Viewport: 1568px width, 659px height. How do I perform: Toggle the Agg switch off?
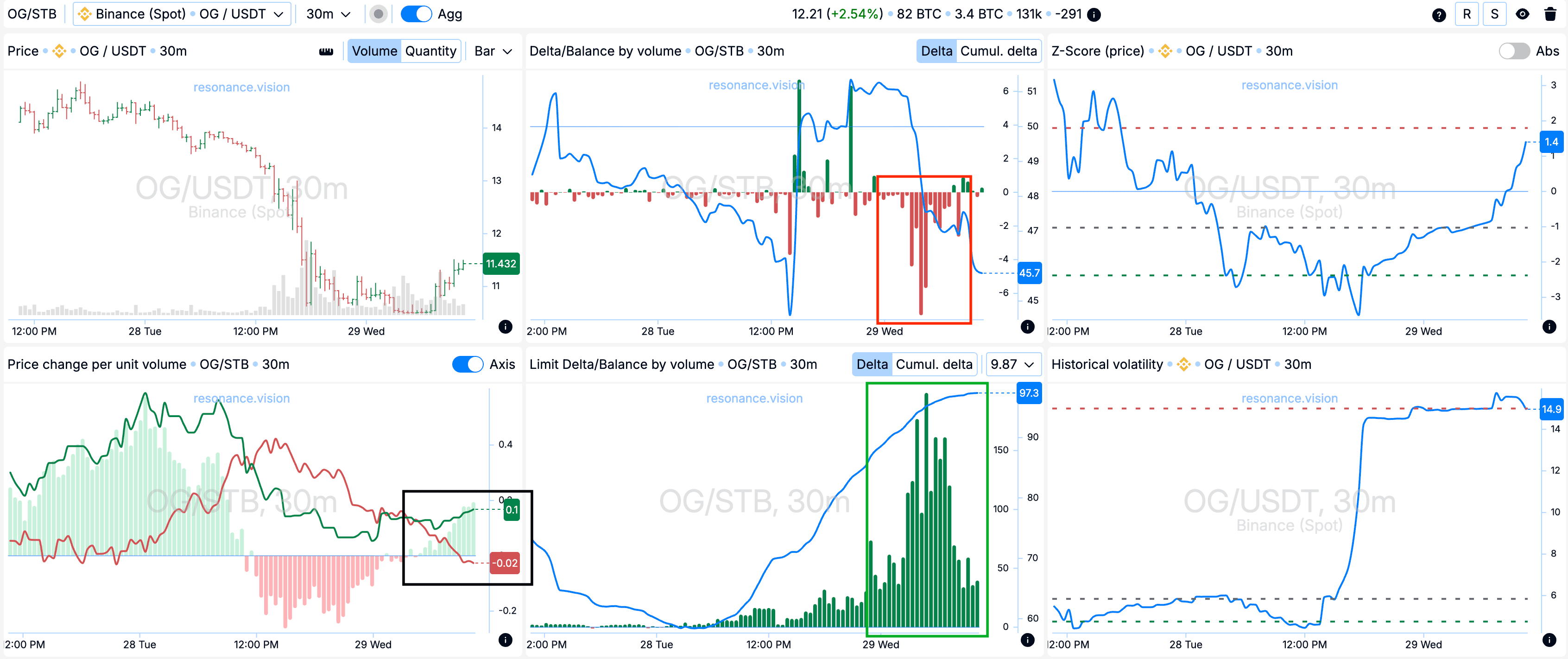point(417,14)
